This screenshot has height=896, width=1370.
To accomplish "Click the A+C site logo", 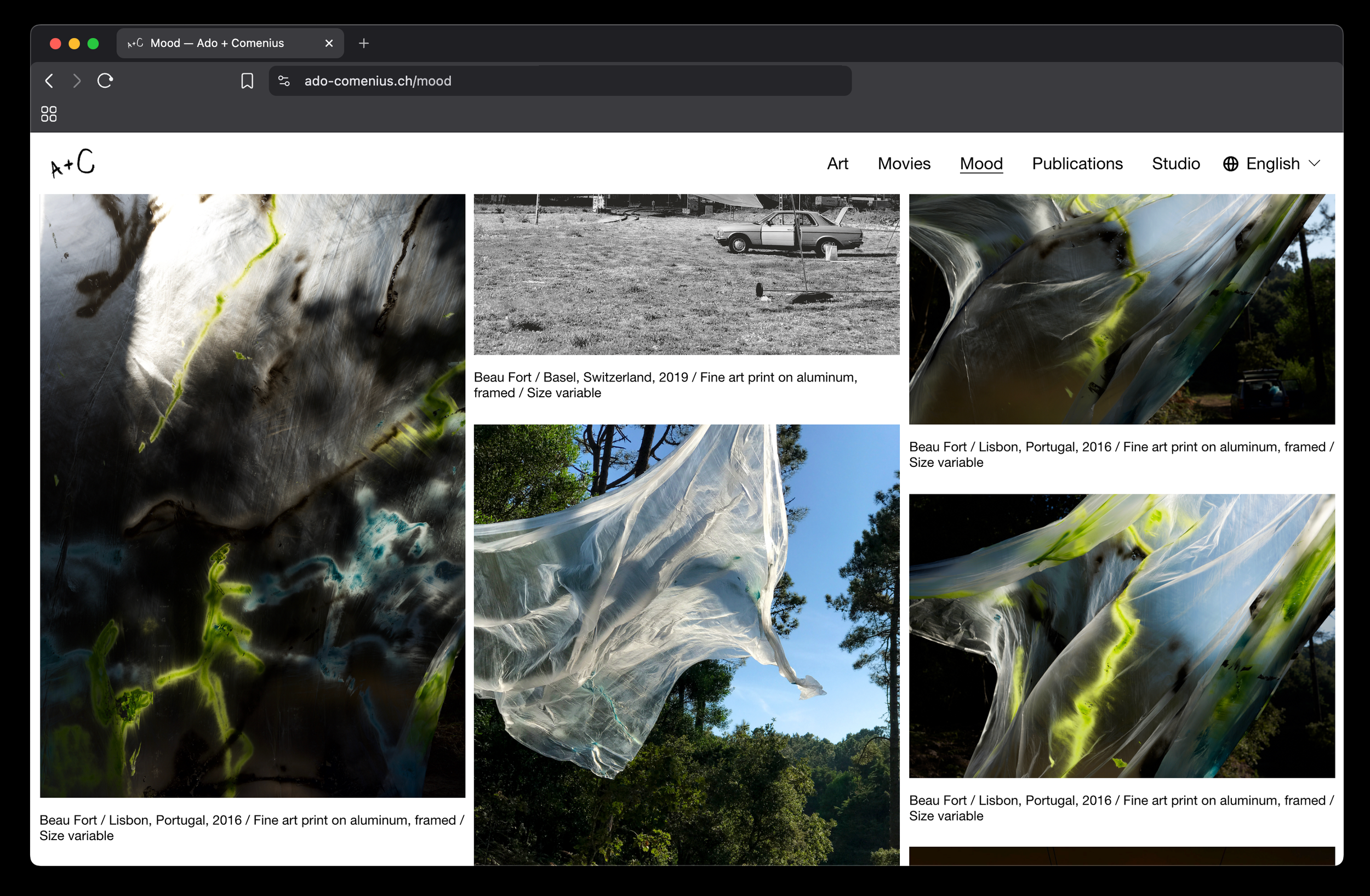I will pyautogui.click(x=73, y=163).
